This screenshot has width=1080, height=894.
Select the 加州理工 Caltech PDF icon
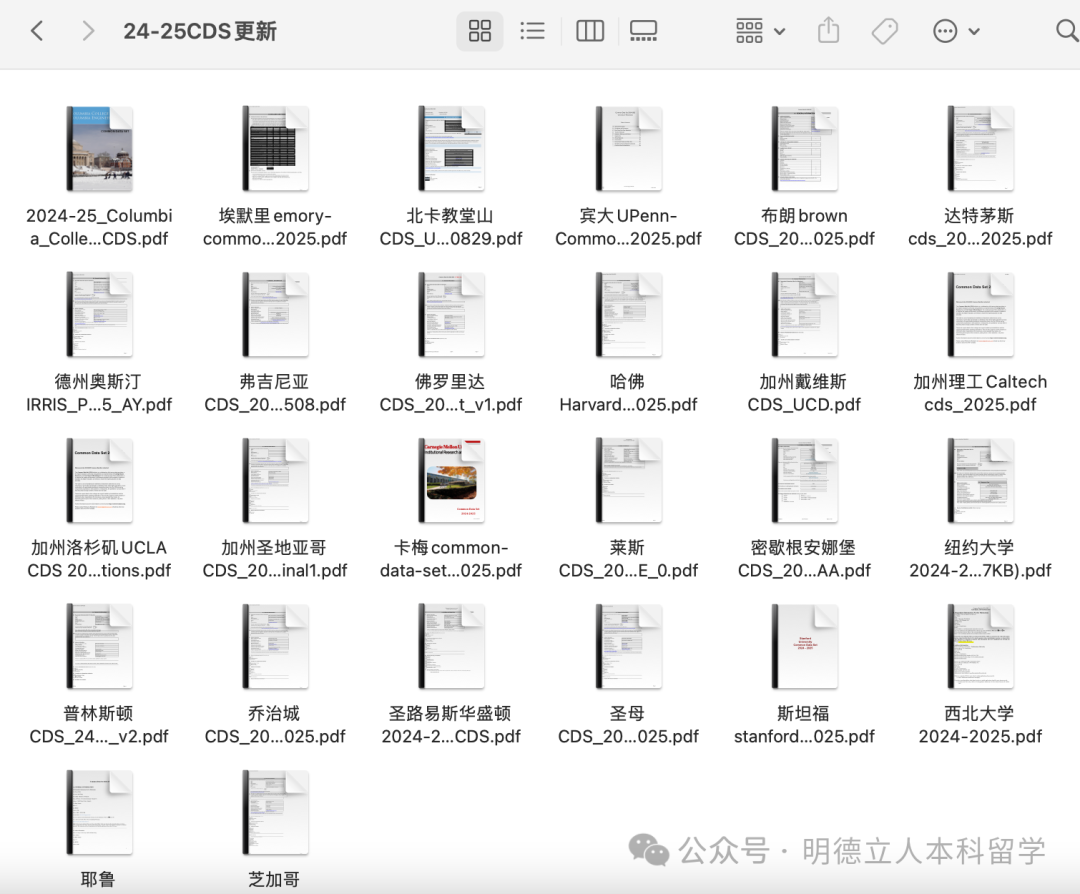click(x=980, y=315)
